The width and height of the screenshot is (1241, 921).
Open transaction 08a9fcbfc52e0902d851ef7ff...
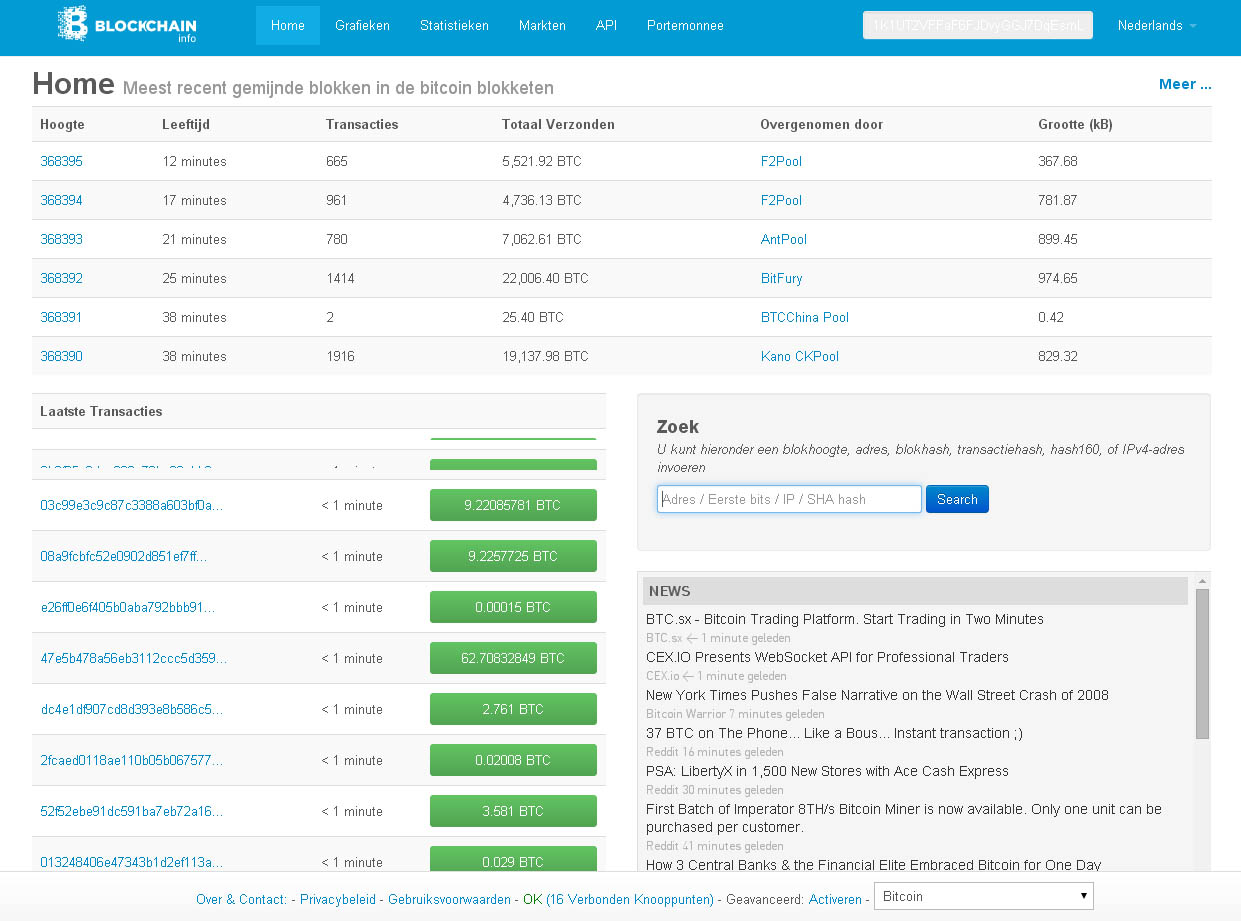pos(124,556)
